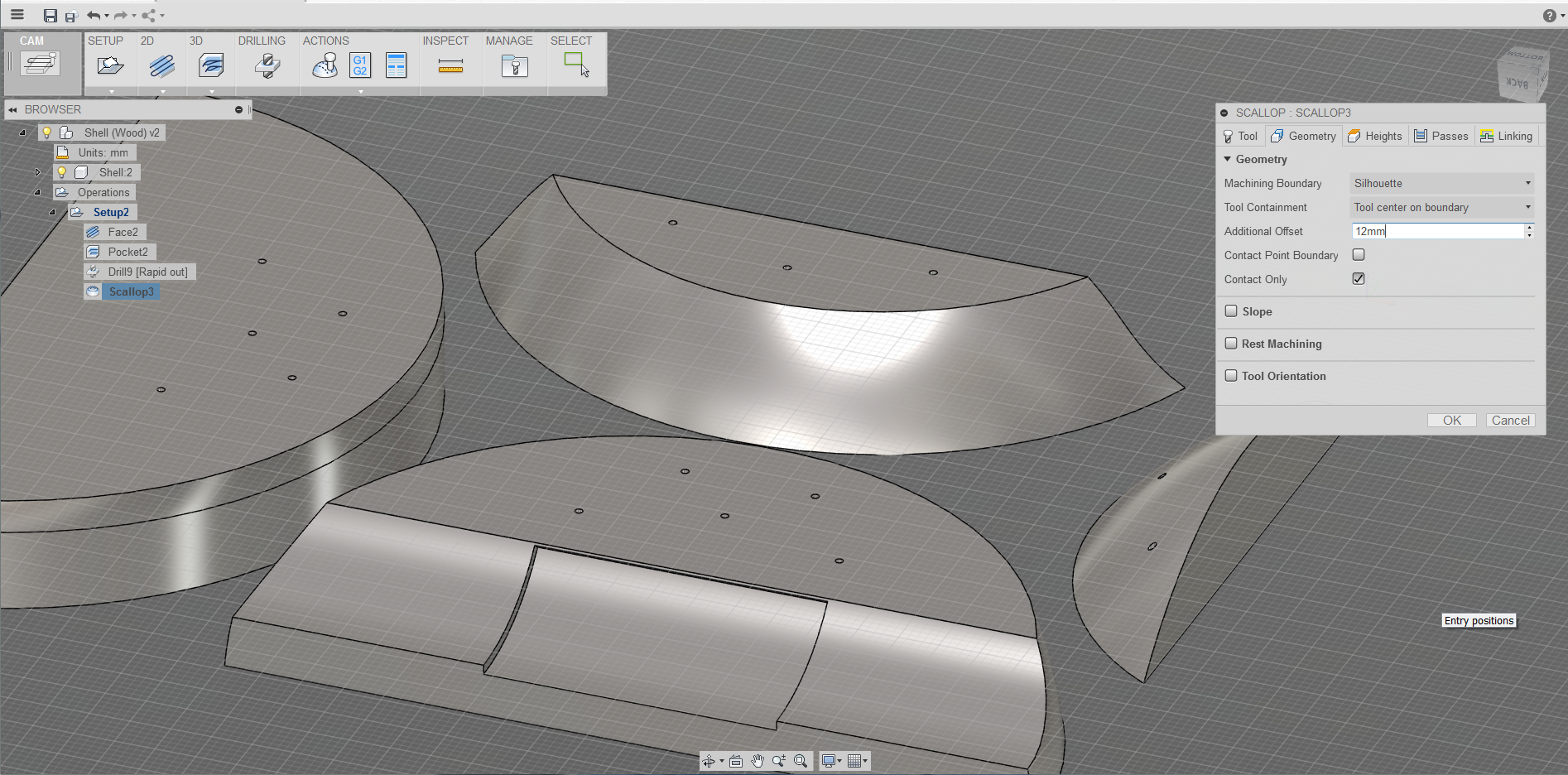This screenshot has height=775, width=1568.
Task: Collapse the Setup2 tree node
Action: click(x=52, y=212)
